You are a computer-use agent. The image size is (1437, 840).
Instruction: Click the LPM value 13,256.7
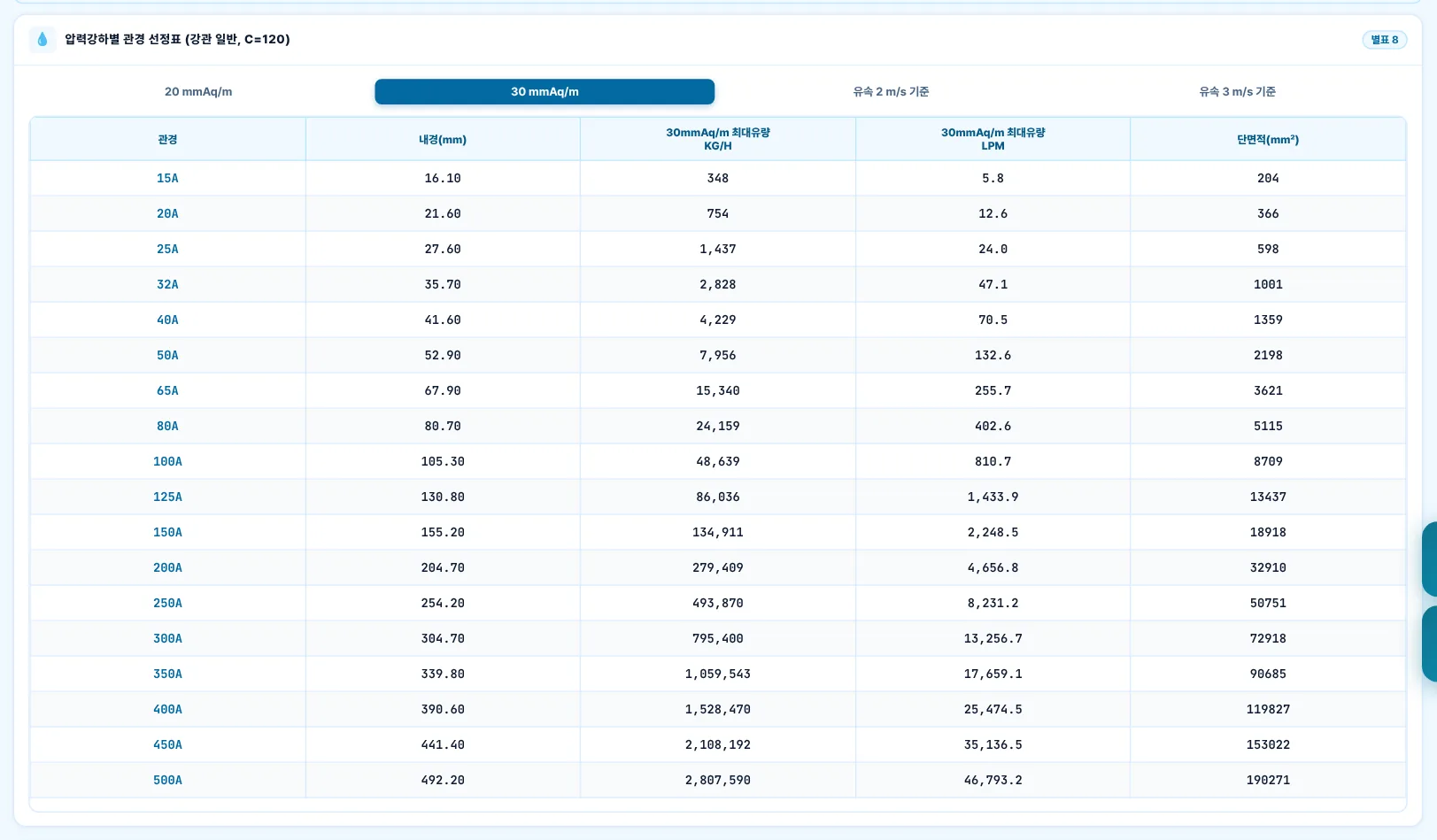tap(993, 638)
